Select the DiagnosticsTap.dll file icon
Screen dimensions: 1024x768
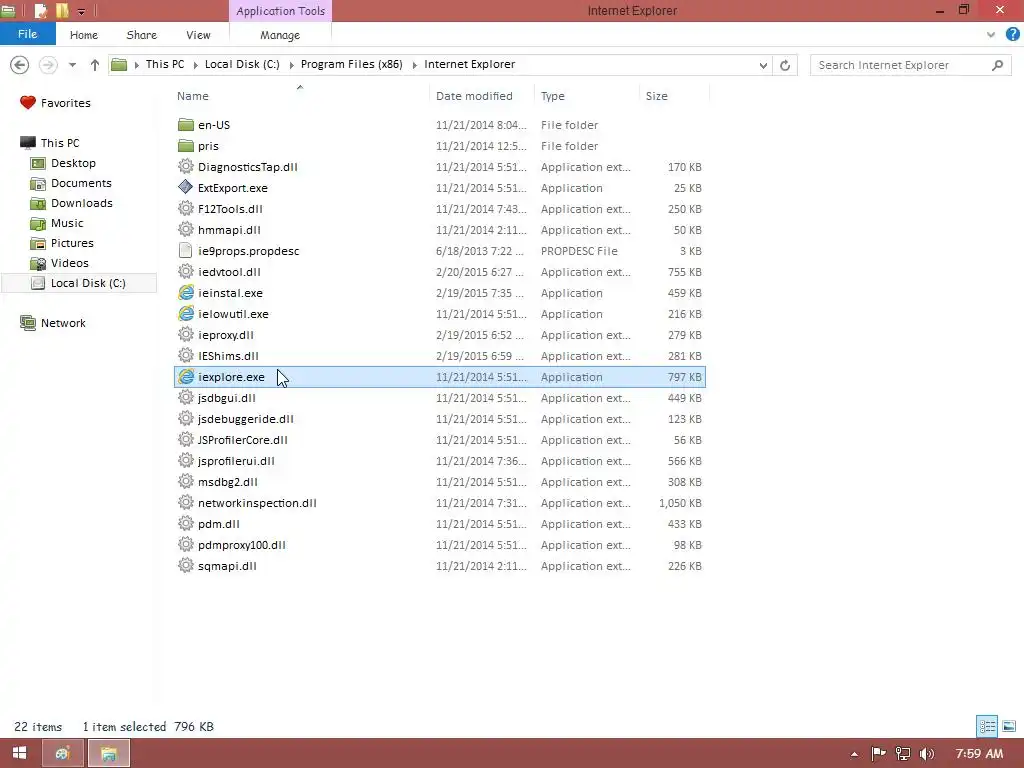coord(186,167)
